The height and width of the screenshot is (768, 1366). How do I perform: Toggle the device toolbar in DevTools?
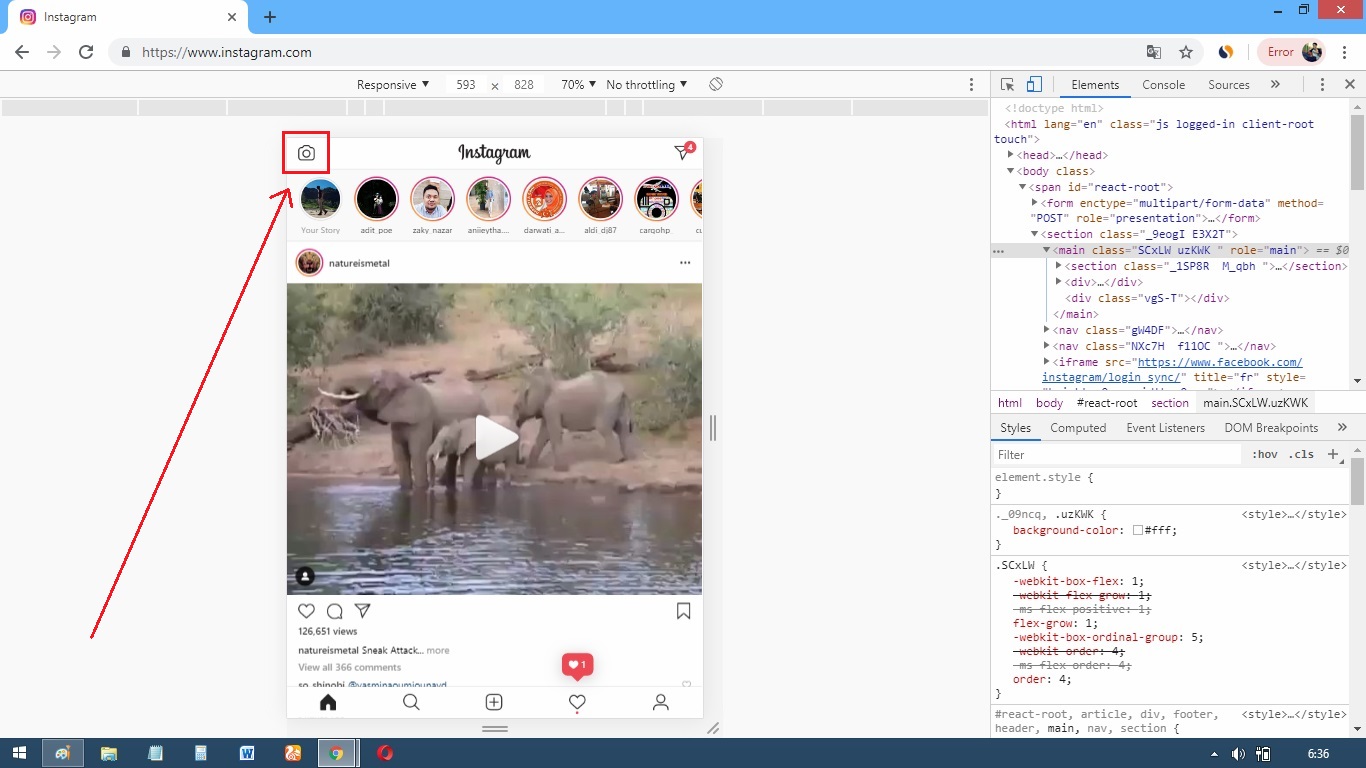click(x=1034, y=85)
